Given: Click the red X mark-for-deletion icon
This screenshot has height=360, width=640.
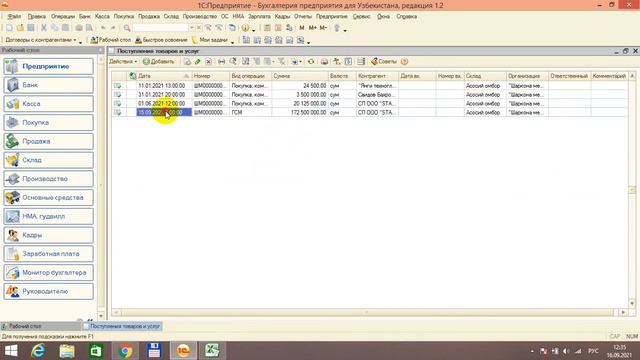Looking at the screenshot, I should click(209, 62).
